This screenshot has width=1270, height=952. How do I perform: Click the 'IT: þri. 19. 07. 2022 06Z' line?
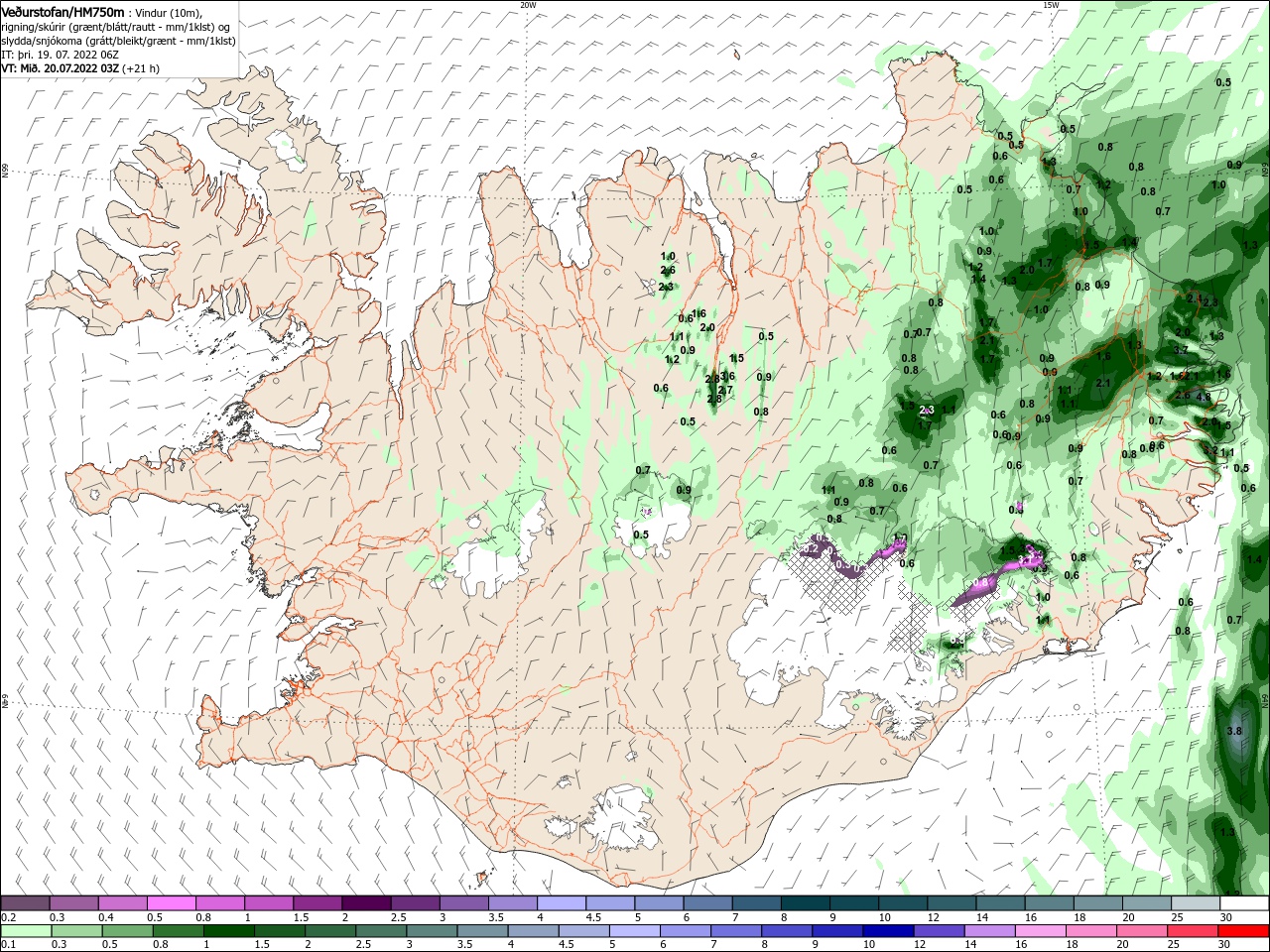[61, 55]
